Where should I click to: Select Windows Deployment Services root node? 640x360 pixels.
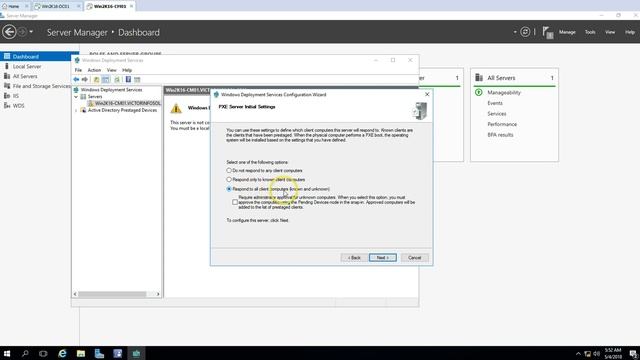[x=111, y=89]
